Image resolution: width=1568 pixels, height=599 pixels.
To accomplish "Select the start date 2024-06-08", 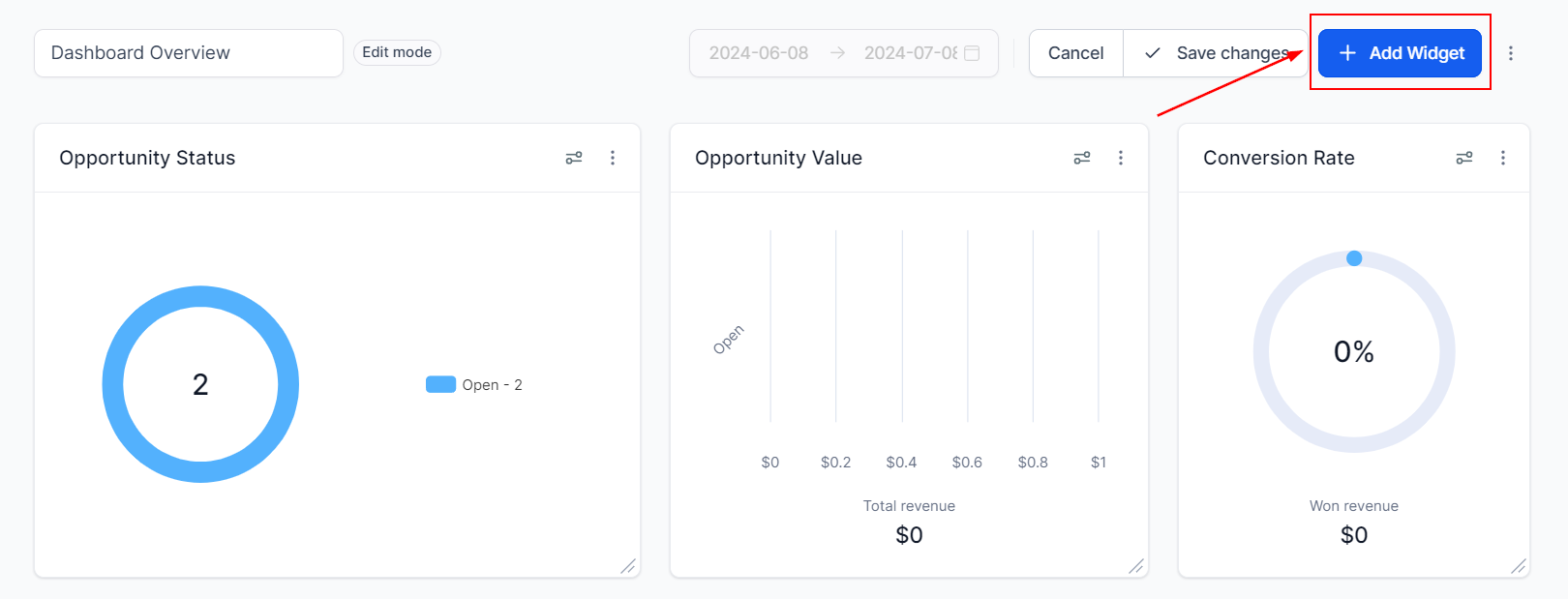I will coord(759,53).
